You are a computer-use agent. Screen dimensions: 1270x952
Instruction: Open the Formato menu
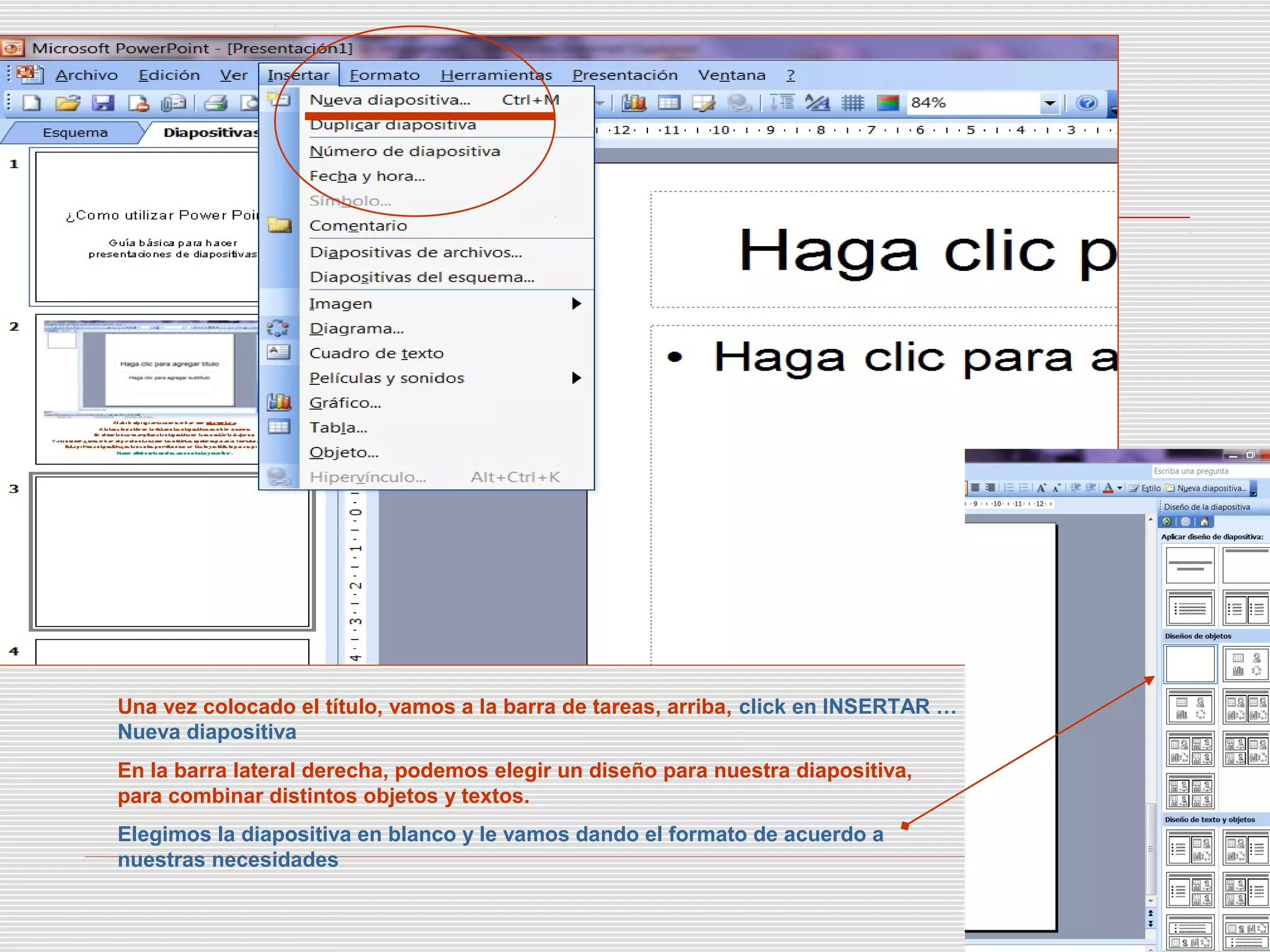pos(384,75)
